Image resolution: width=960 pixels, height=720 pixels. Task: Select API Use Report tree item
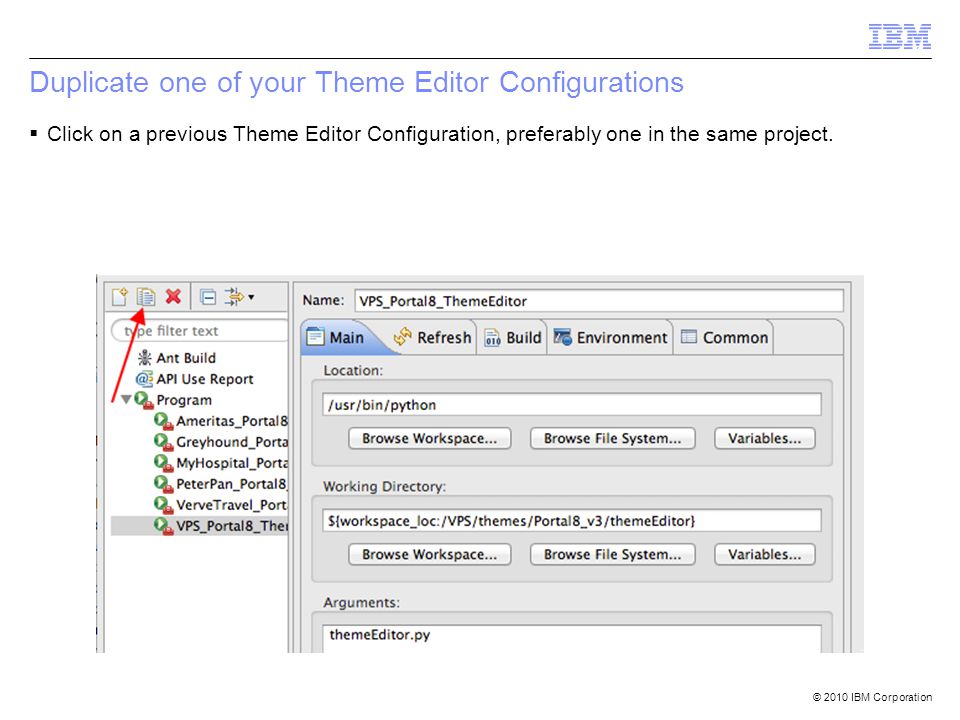(204, 379)
